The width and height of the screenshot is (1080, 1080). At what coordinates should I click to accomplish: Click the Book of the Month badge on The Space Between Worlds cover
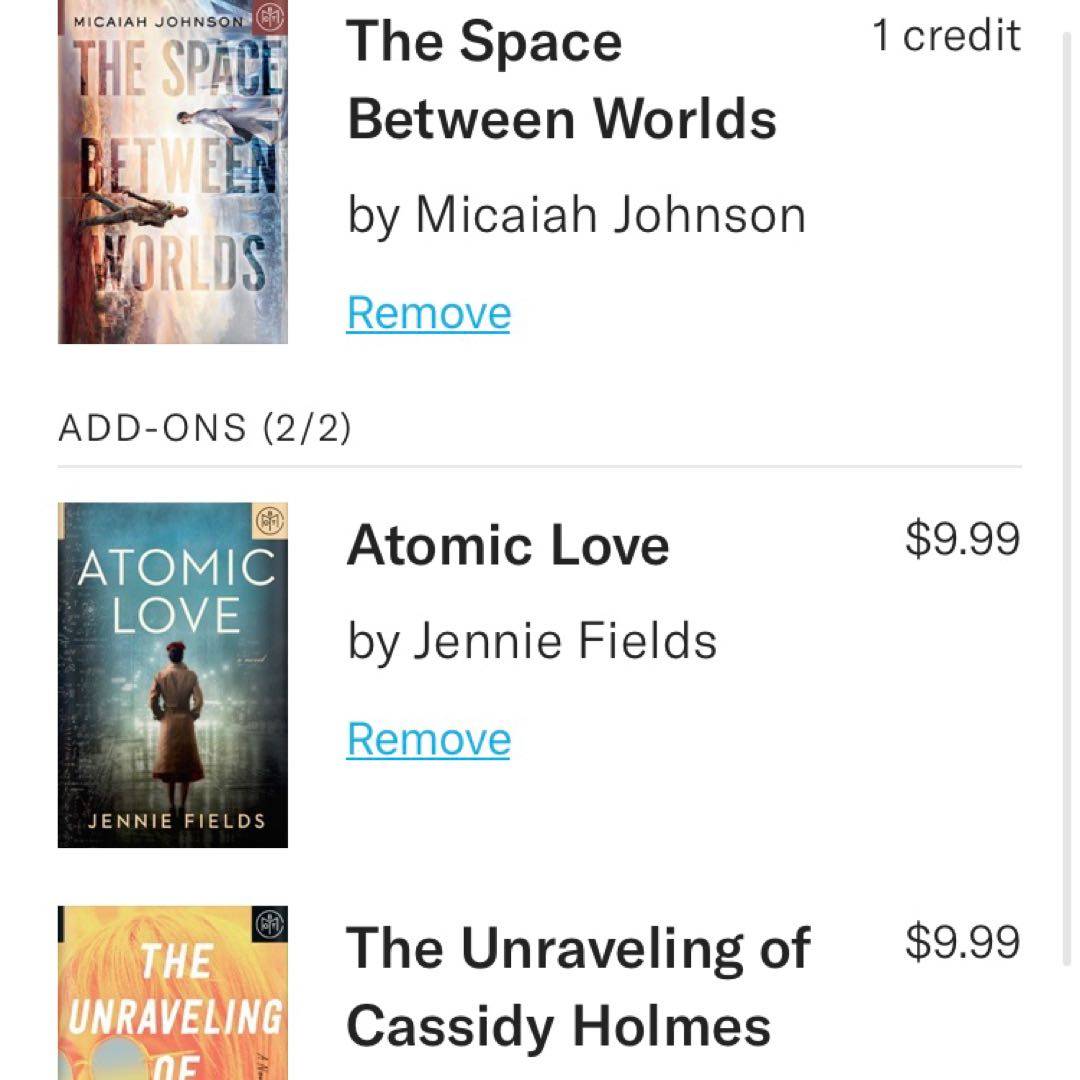(x=270, y=17)
